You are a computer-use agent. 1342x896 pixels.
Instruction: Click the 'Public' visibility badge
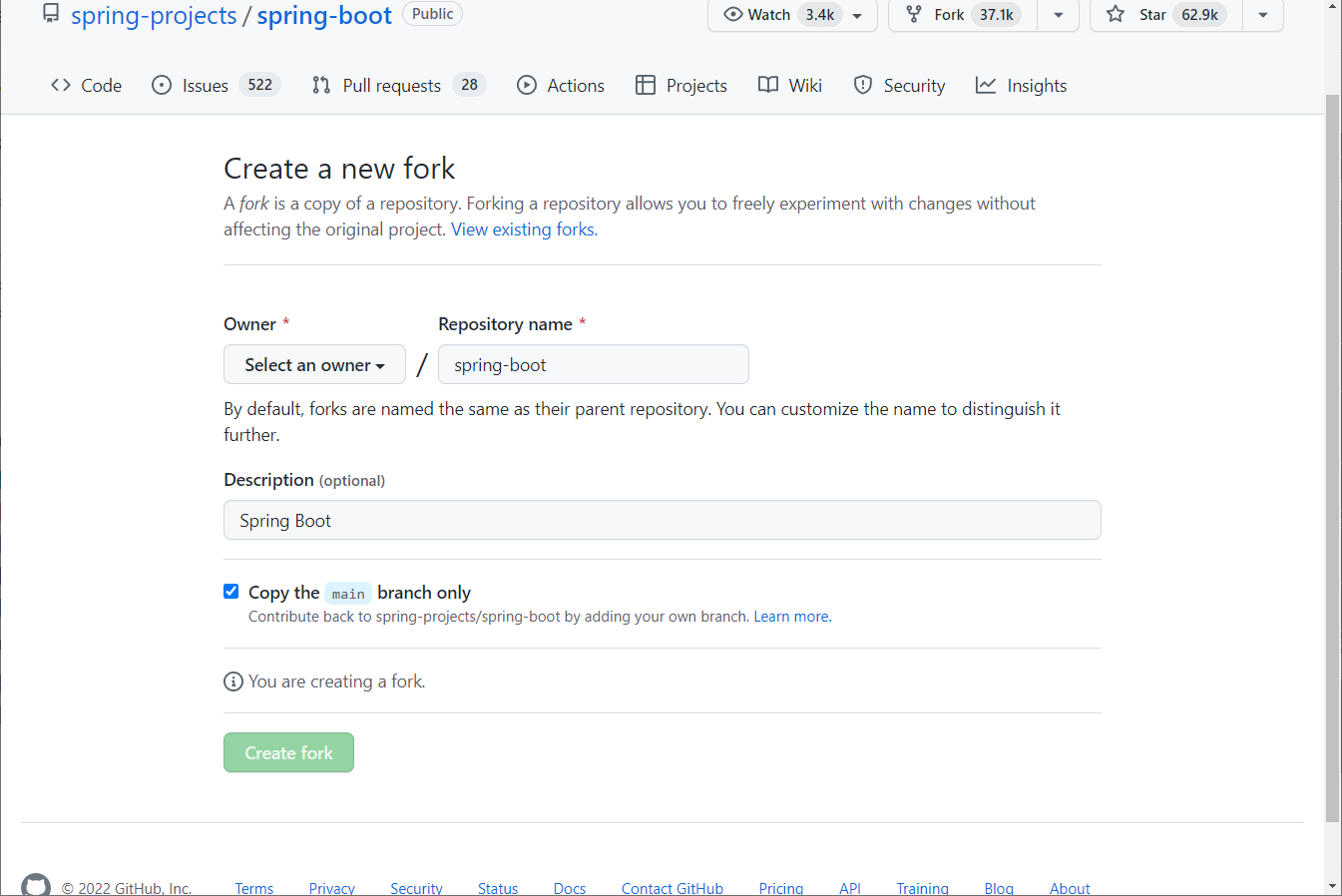pyautogui.click(x=432, y=14)
